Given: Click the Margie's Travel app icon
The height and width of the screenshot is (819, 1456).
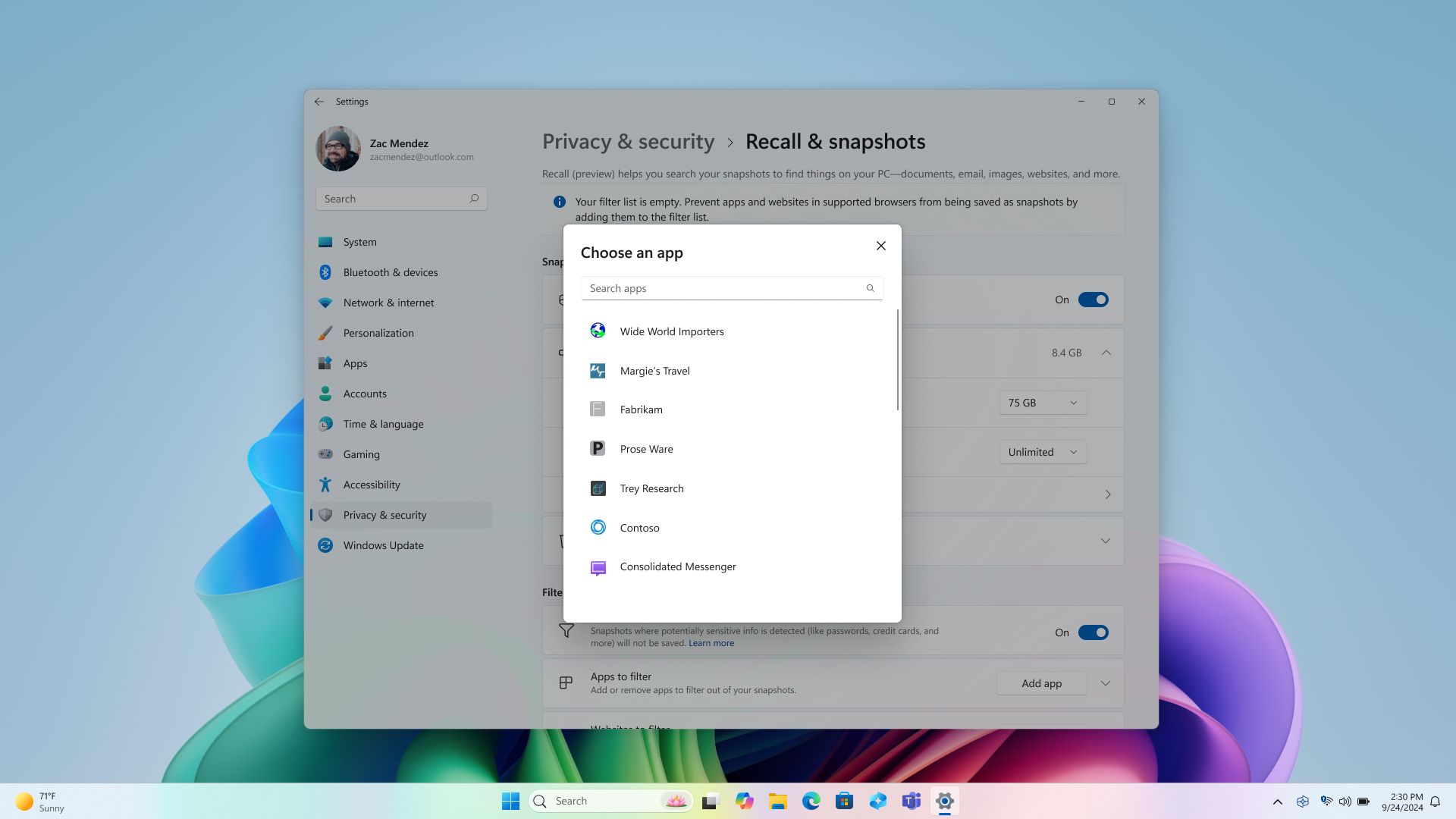Looking at the screenshot, I should 598,370.
